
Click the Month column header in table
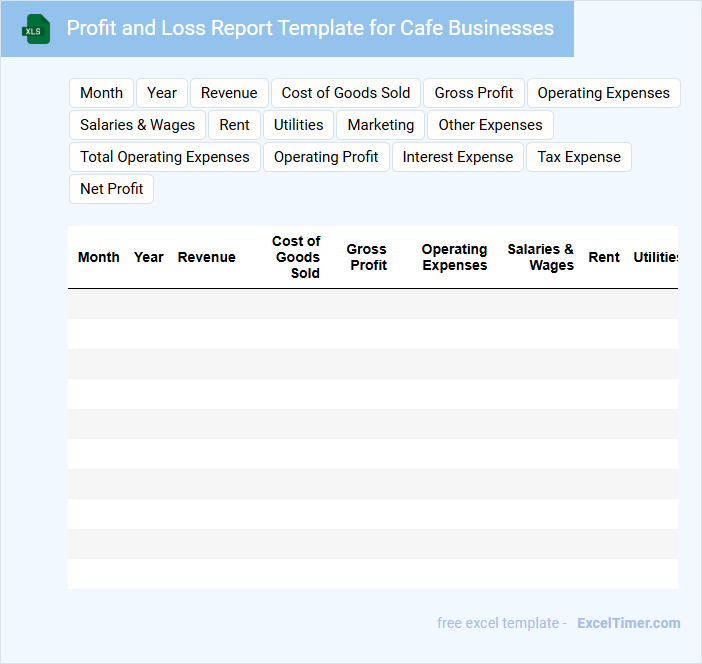[x=98, y=257]
